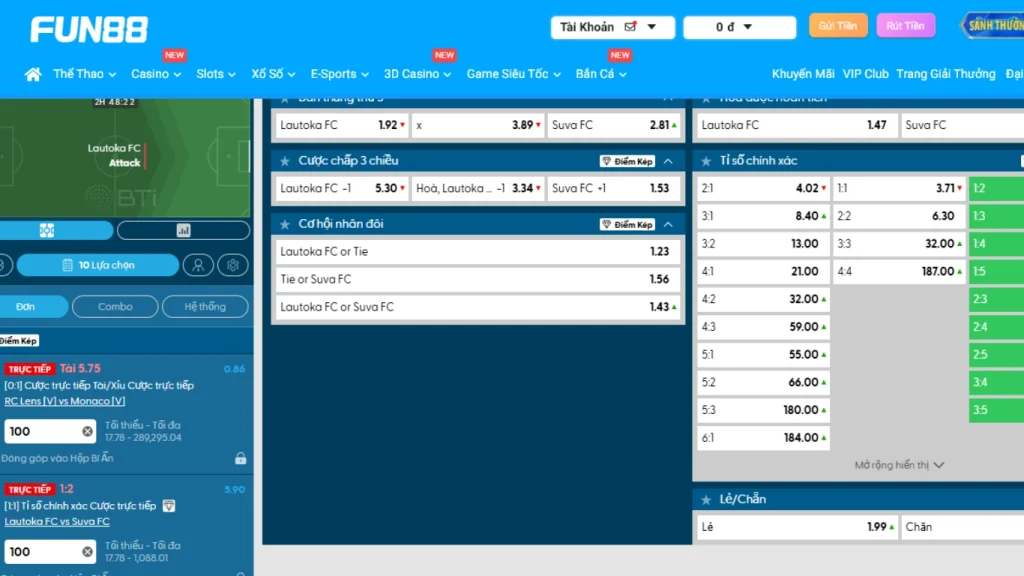Select the Combo bet tab
Viewport: 1024px width, 576px height.
pos(115,307)
